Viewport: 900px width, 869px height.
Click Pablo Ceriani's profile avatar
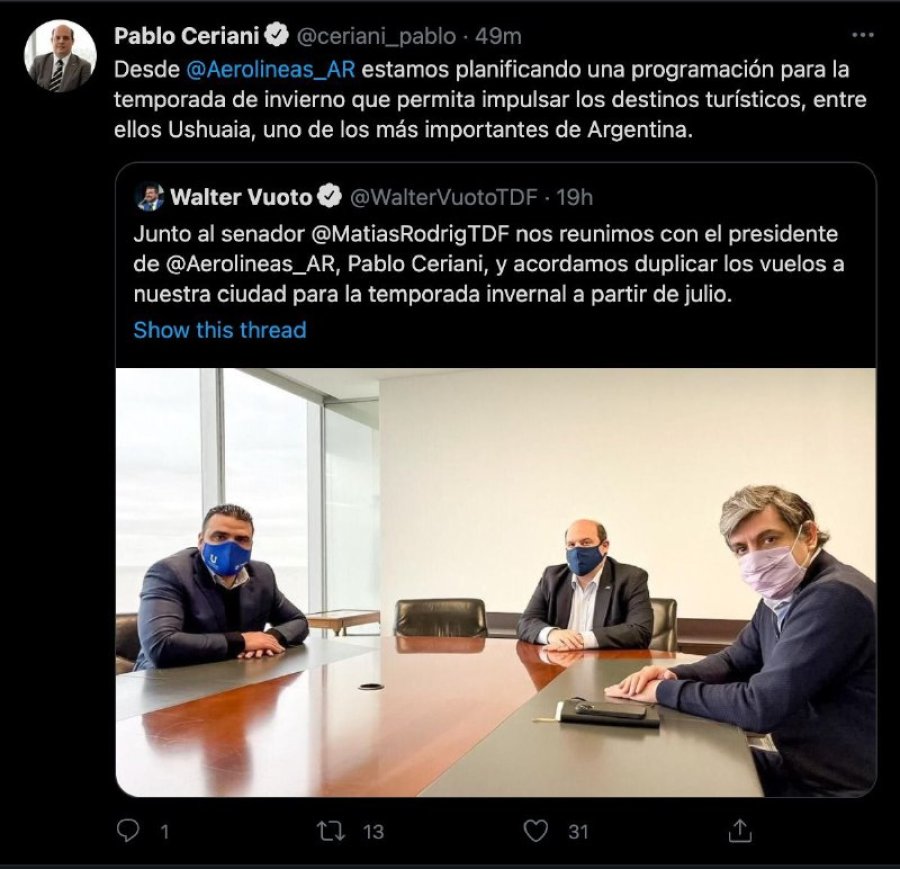click(60, 56)
